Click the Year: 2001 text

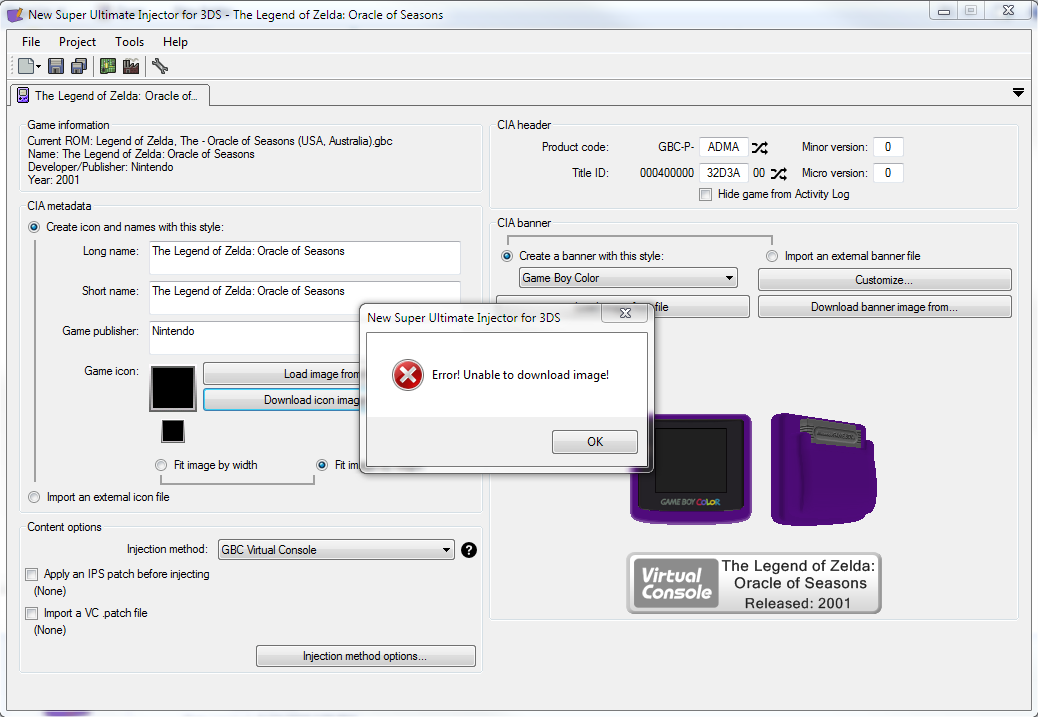click(x=54, y=180)
